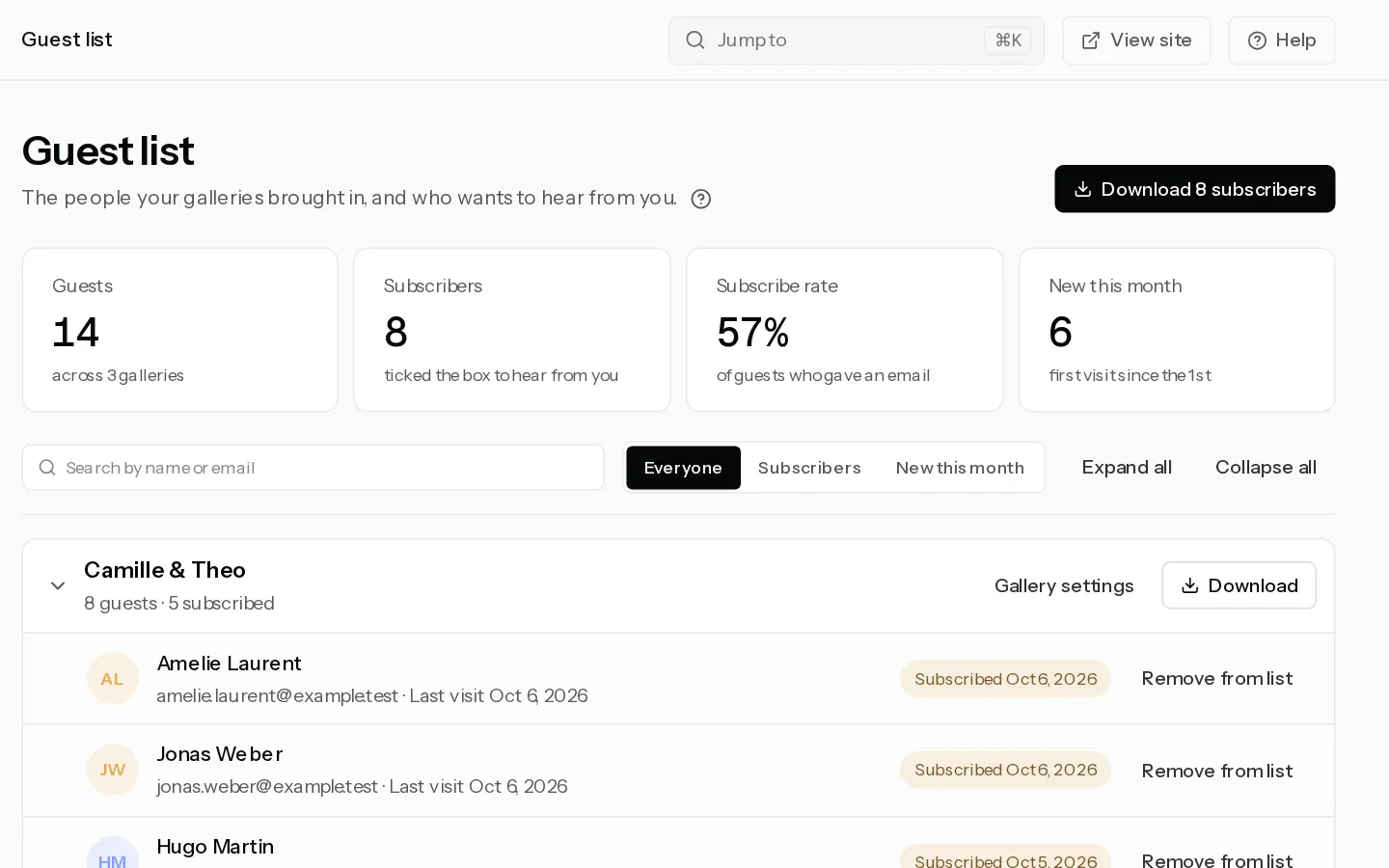Click the magnifier icon in the guest search
The width and height of the screenshot is (1389, 868).
tap(46, 468)
